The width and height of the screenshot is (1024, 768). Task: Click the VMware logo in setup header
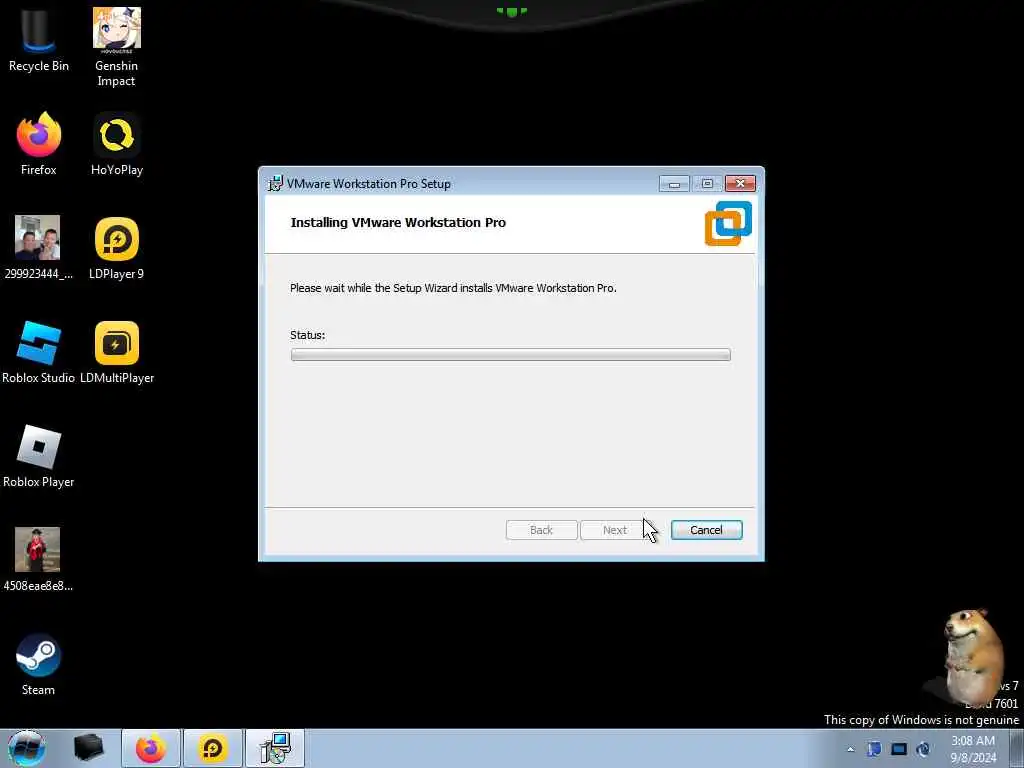point(728,223)
